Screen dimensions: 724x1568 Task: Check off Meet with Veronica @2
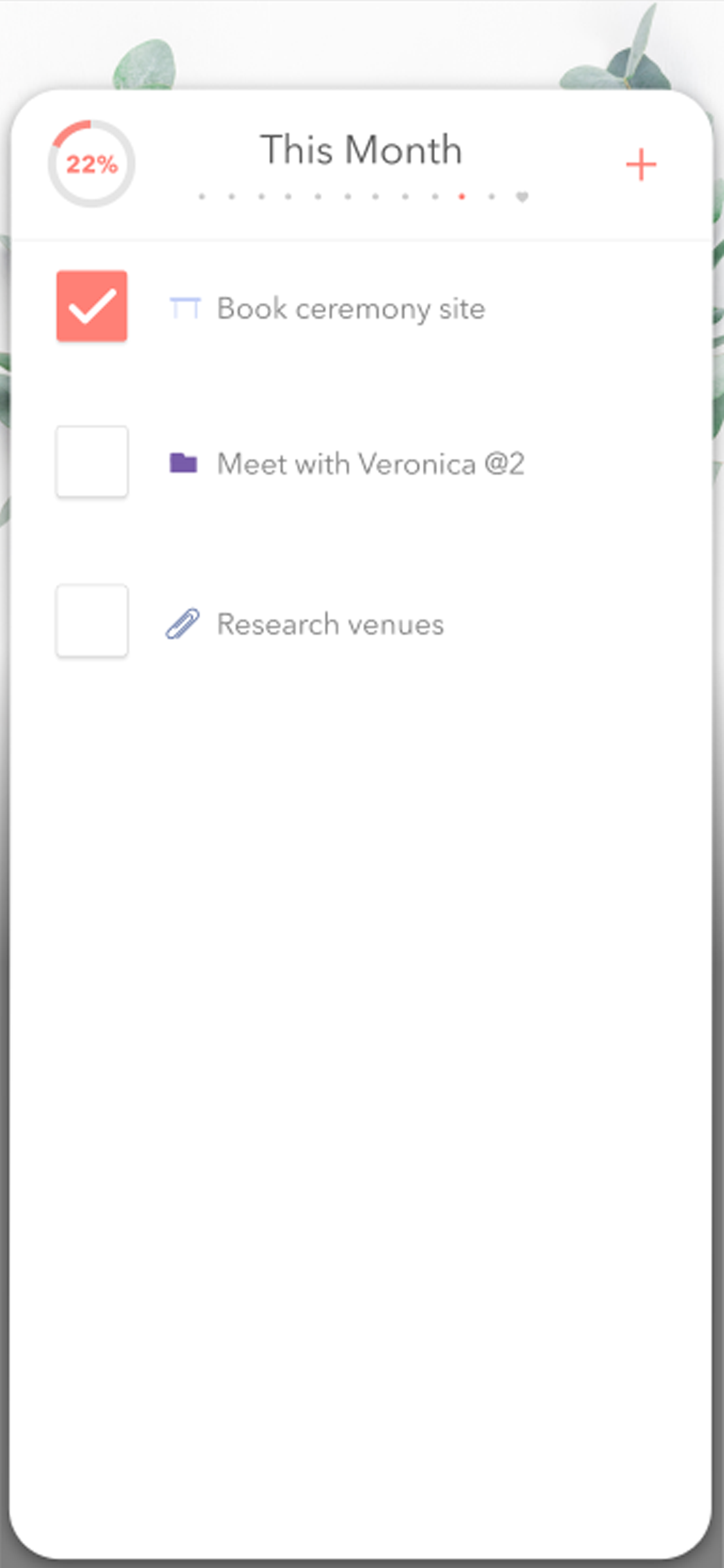pos(91,462)
